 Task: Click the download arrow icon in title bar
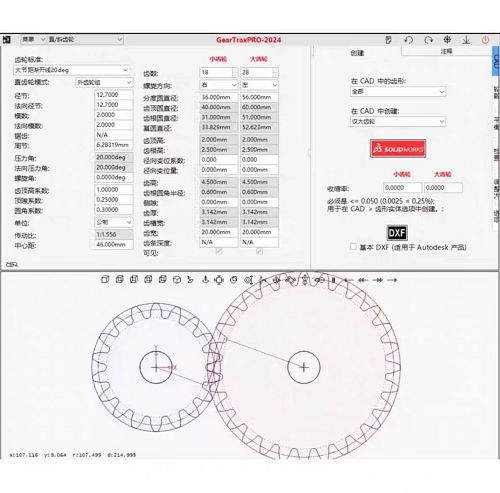466,40
